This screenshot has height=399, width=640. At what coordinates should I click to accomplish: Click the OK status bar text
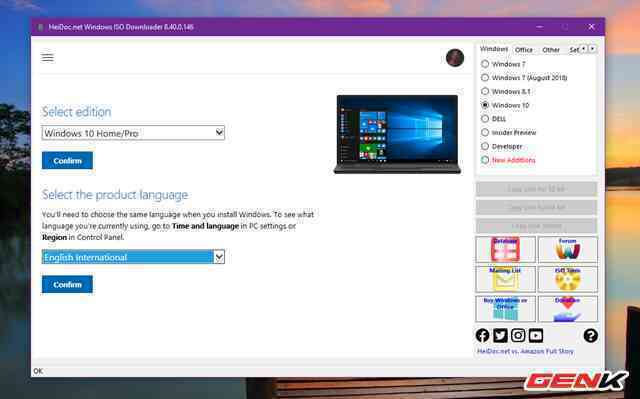click(x=38, y=371)
